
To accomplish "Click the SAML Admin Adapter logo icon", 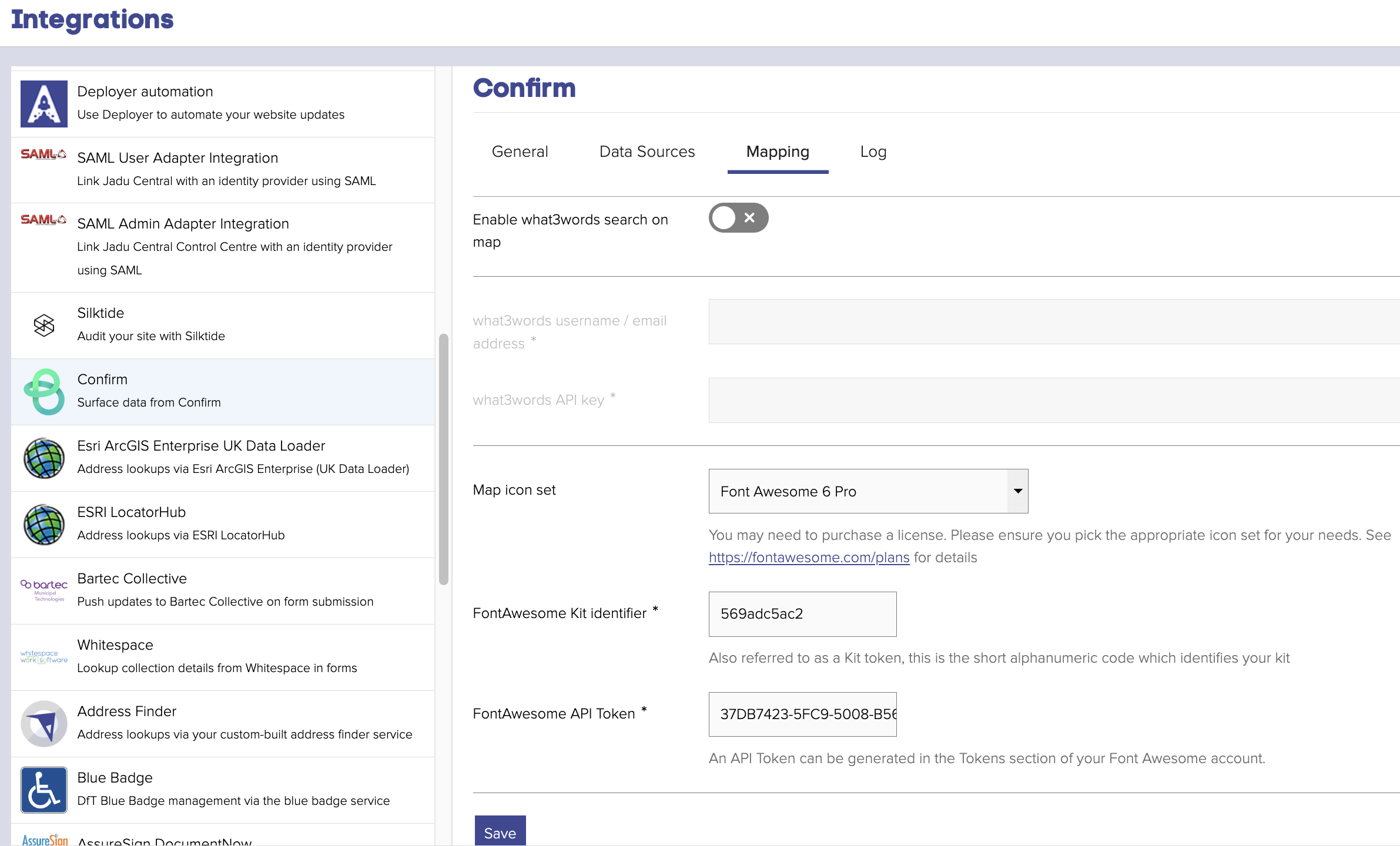I will tap(44, 220).
